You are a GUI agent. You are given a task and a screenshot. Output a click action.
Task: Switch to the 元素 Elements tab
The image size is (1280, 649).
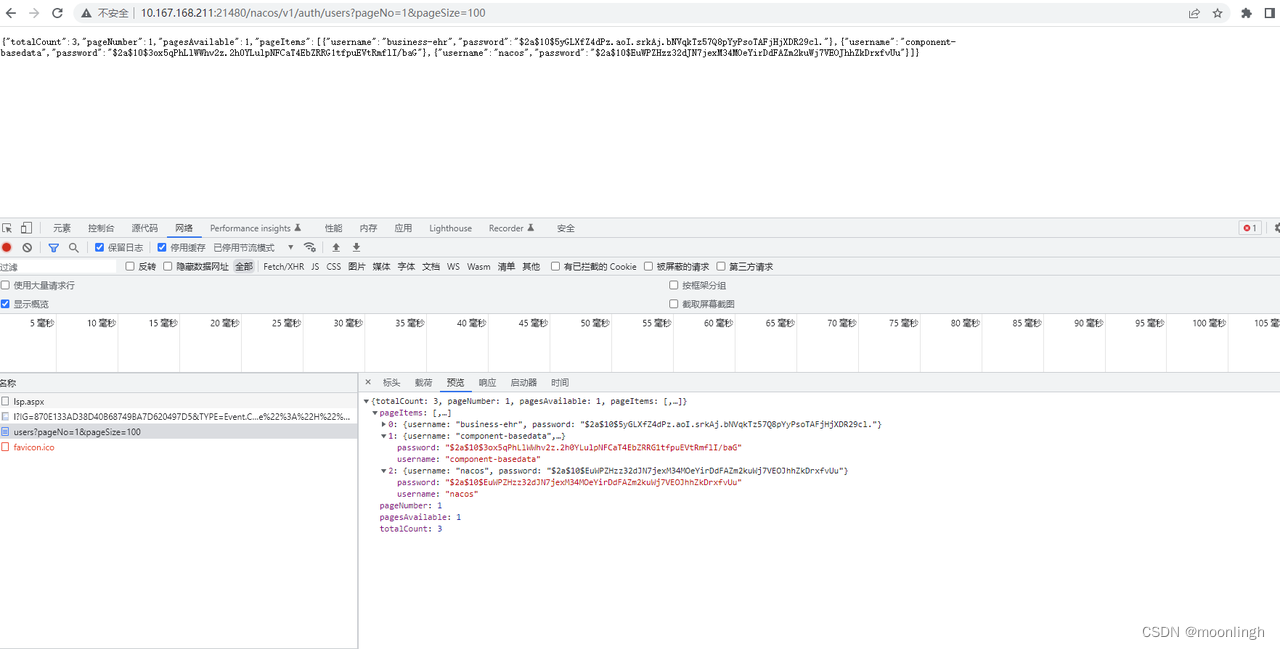point(62,228)
